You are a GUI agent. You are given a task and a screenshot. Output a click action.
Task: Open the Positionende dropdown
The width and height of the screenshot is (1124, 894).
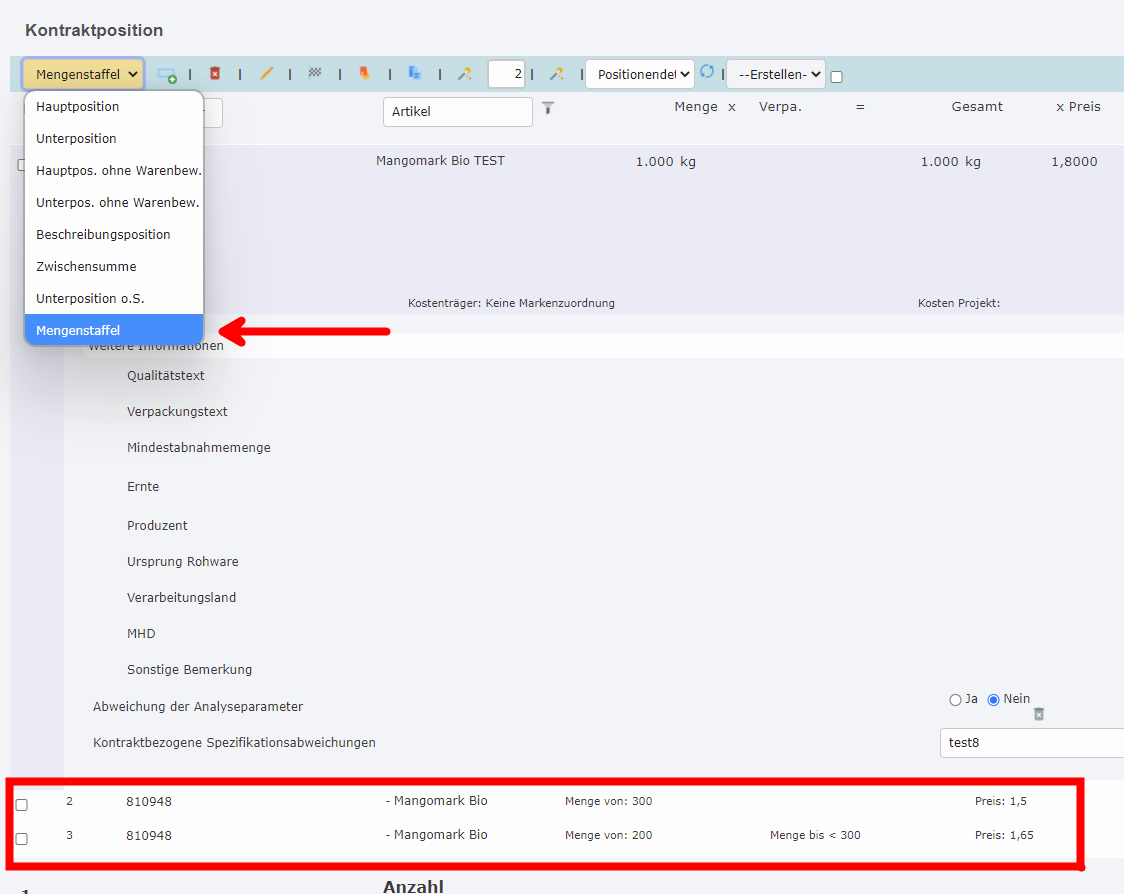(x=640, y=74)
